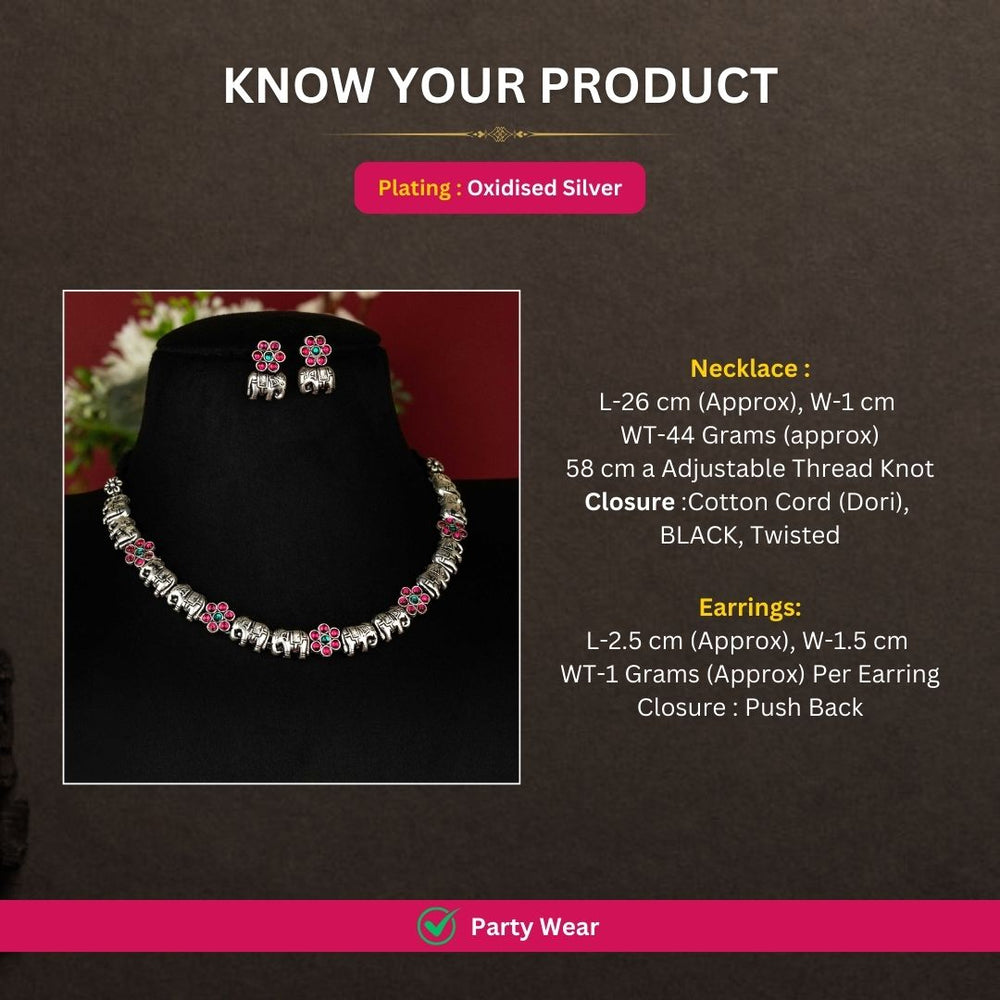The height and width of the screenshot is (1000, 1000).
Task: Select the yellow Necklace heading
Action: (x=750, y=369)
